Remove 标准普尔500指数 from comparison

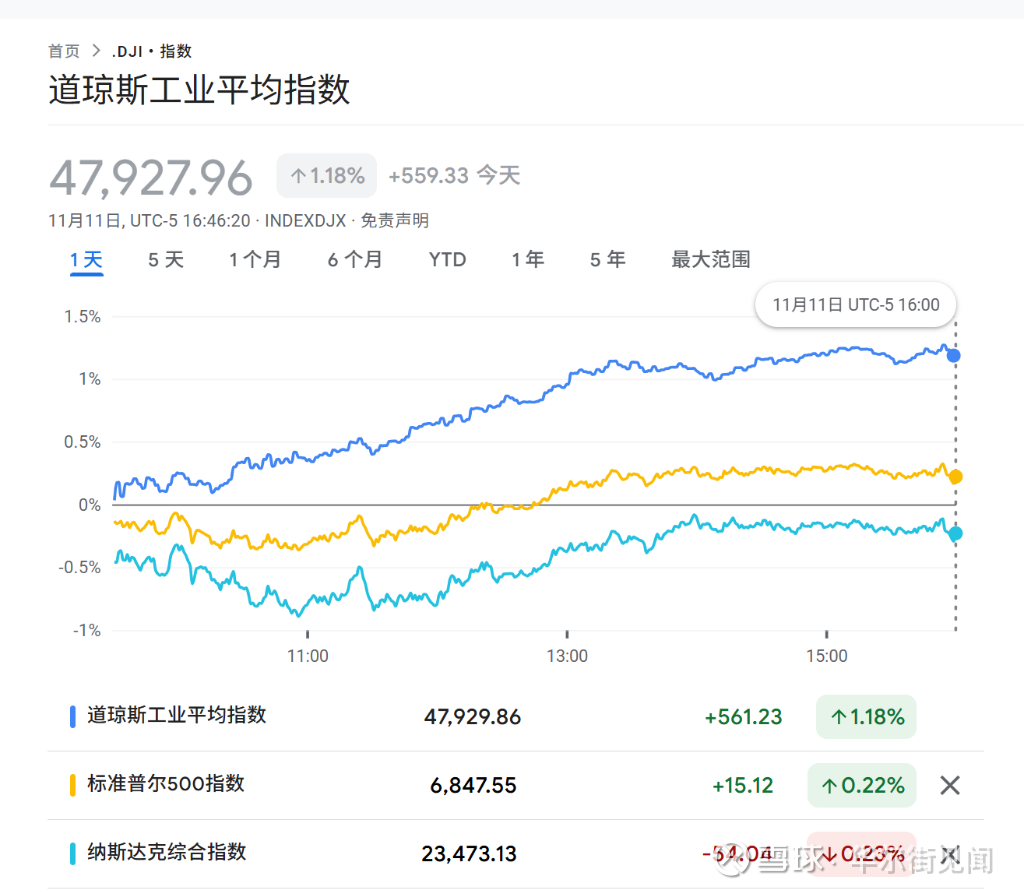[x=949, y=785]
